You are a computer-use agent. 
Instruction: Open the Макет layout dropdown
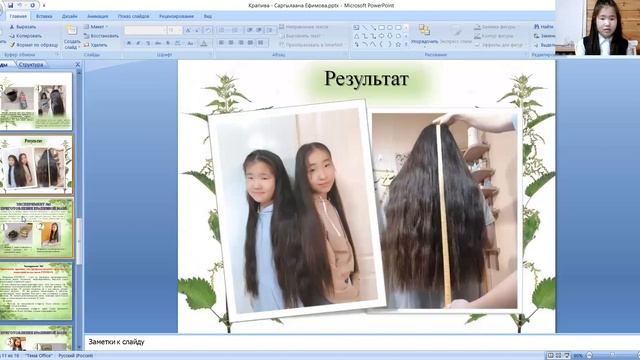96,27
